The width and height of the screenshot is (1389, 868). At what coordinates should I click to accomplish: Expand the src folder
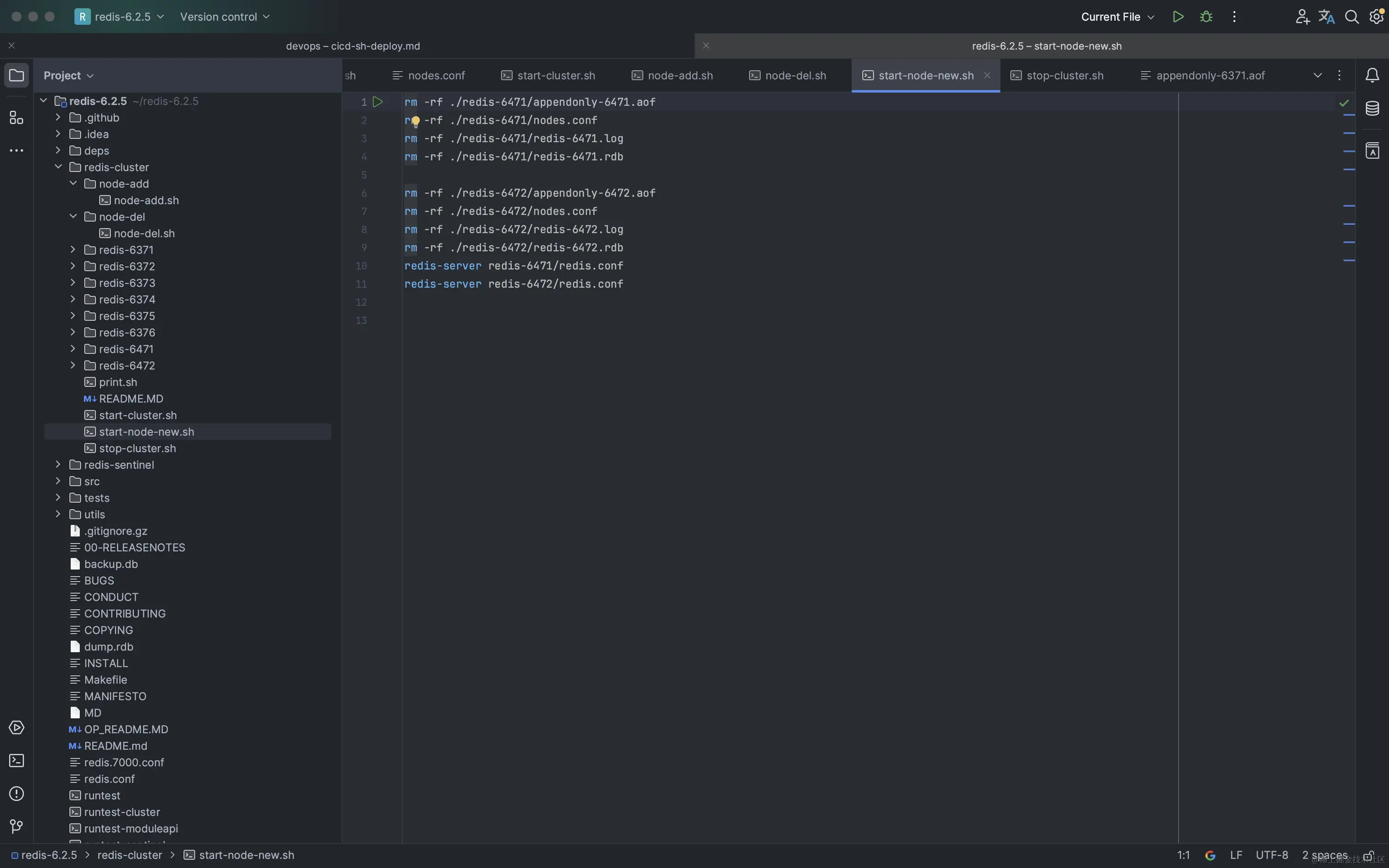coord(58,481)
